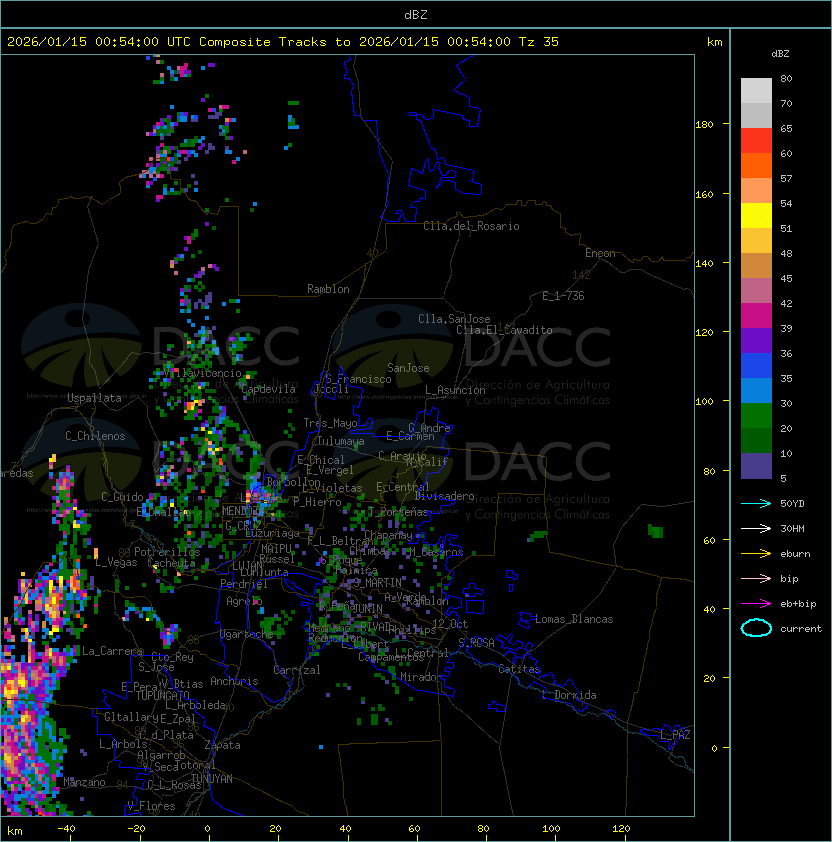This screenshot has height=842, width=832.
Task: Click the Manzano place label
Action: (x=84, y=782)
